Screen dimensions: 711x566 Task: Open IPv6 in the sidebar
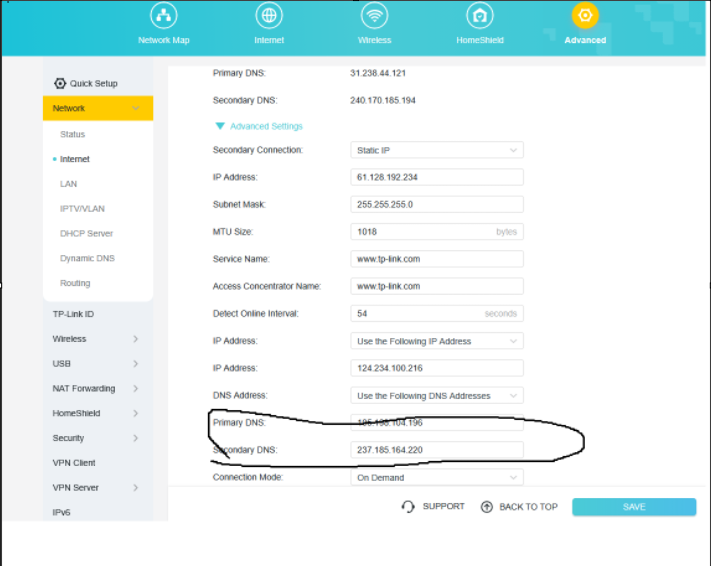(x=61, y=512)
